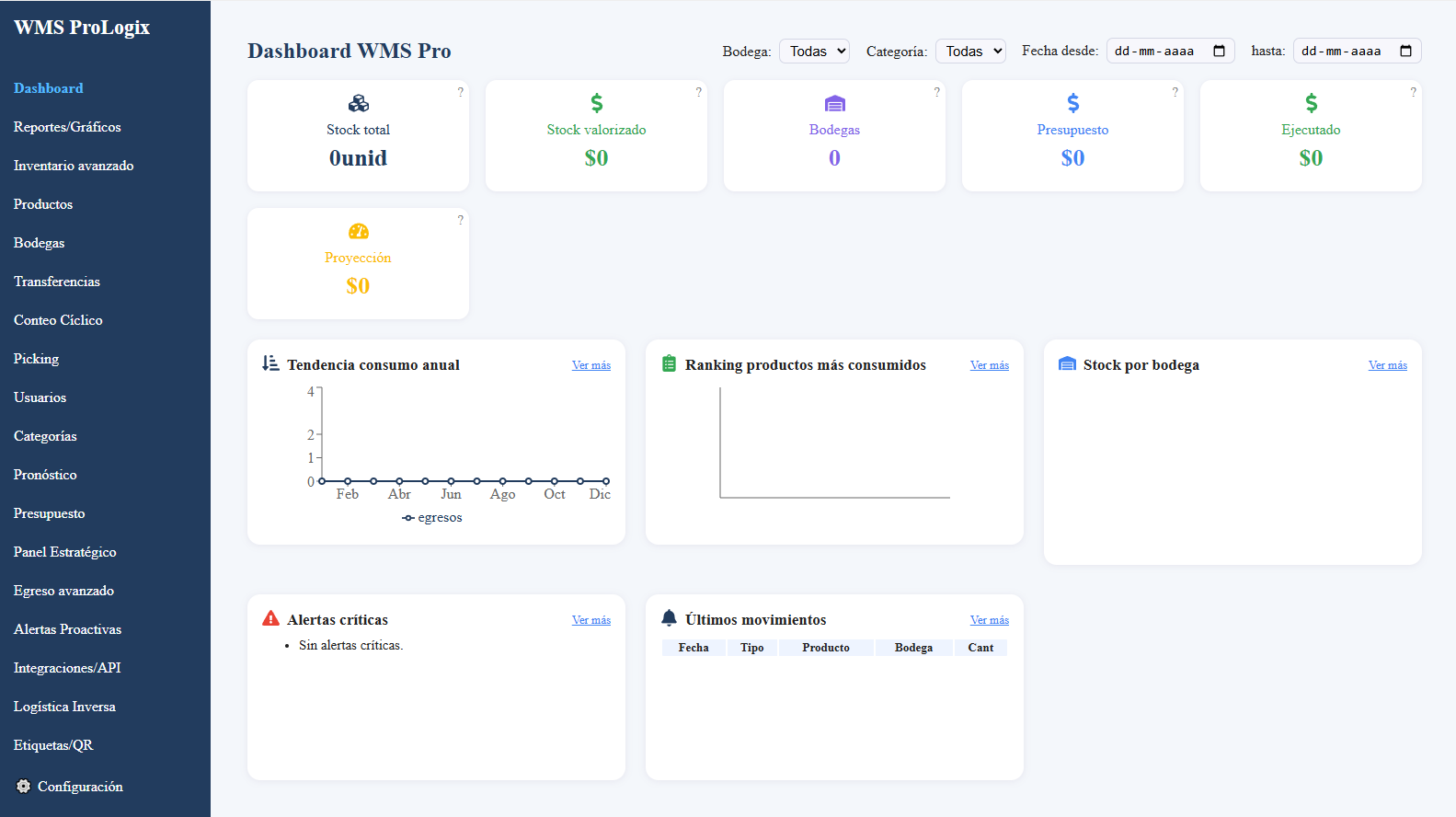1456x817 pixels.
Task: Click the Configuración gear icon
Action: (23, 787)
